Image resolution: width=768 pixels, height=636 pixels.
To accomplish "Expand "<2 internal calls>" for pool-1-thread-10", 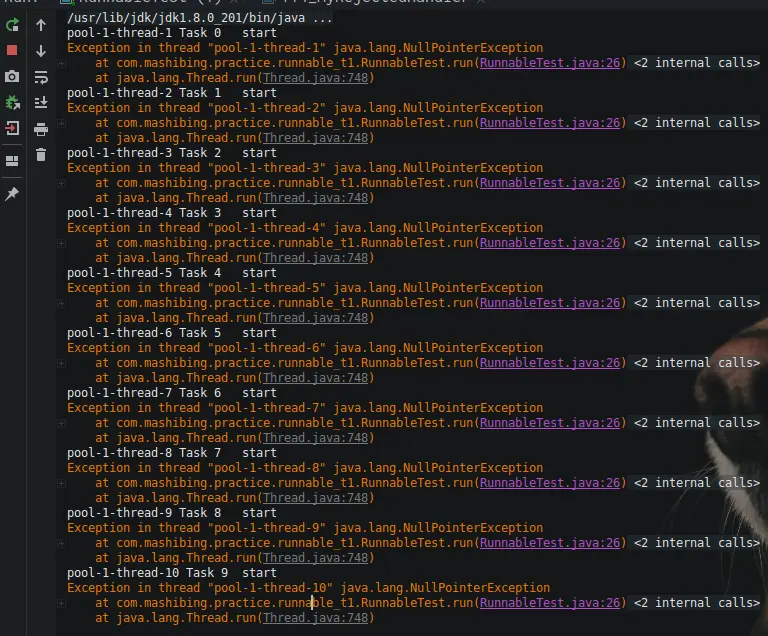I will tap(696, 603).
